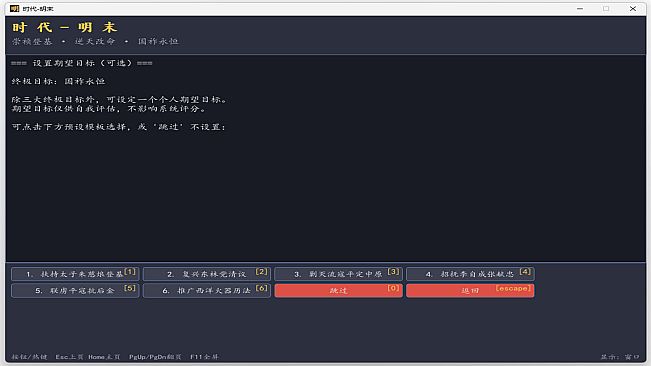Click the 时代－明末 yellow game title
The image size is (651, 366).
tap(64, 27)
